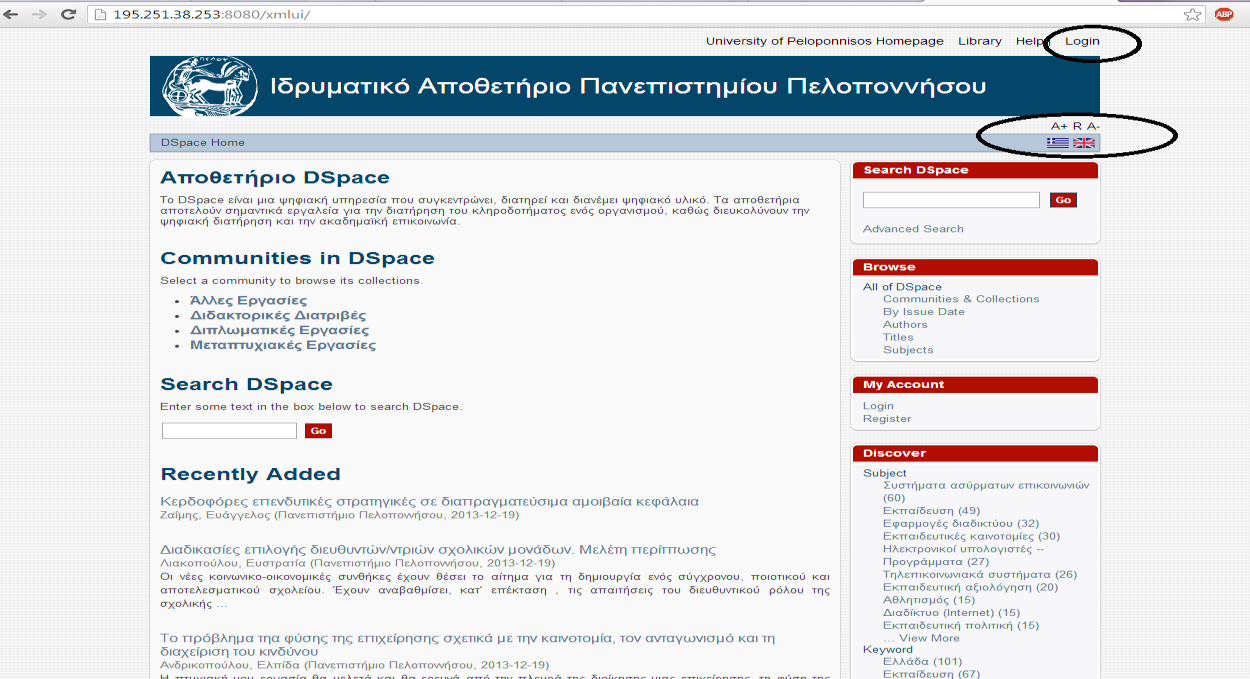Click the Go button in the sidebar search
1250x679 pixels.
1063,200
